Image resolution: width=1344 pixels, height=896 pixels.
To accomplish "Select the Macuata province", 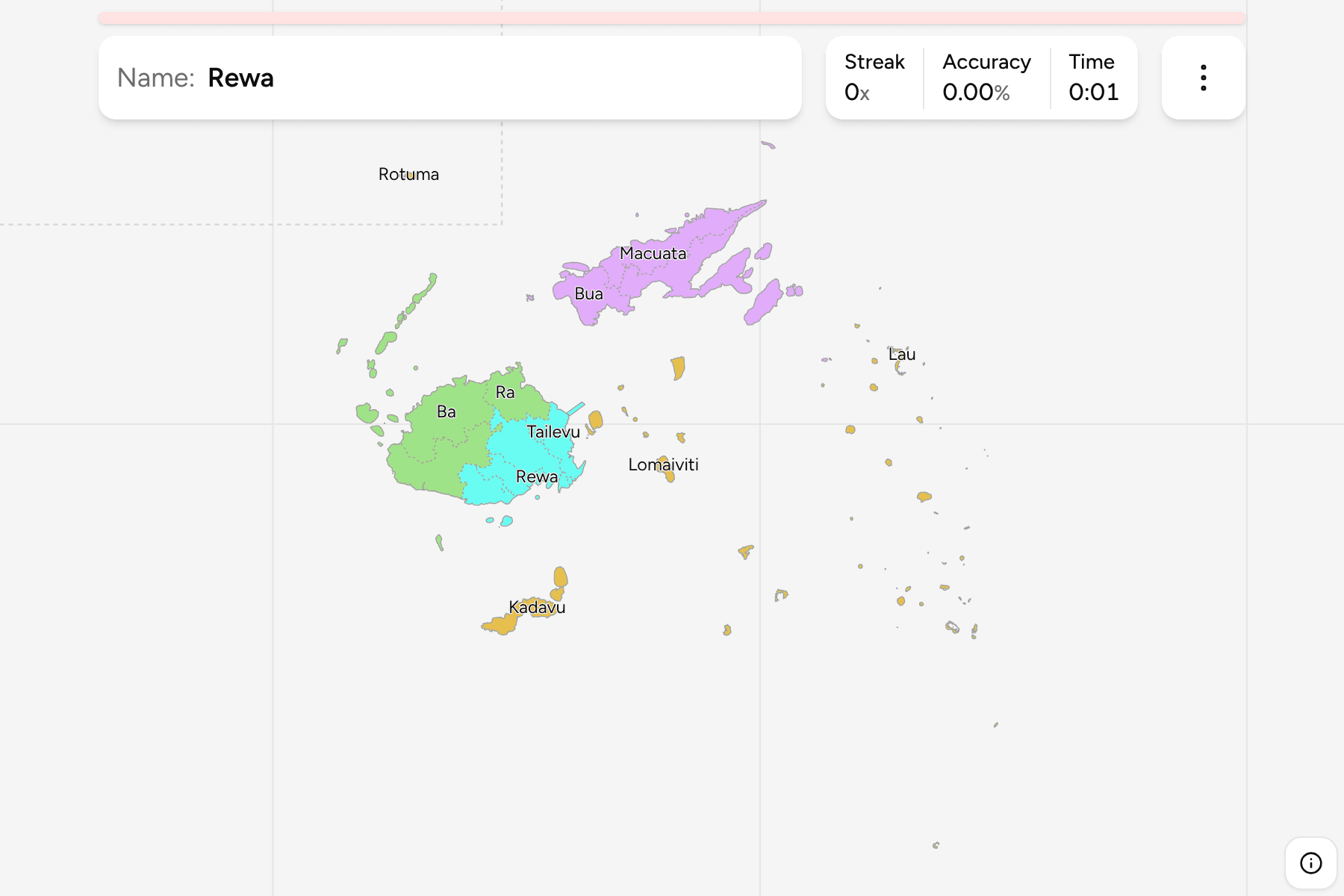I will (653, 253).
